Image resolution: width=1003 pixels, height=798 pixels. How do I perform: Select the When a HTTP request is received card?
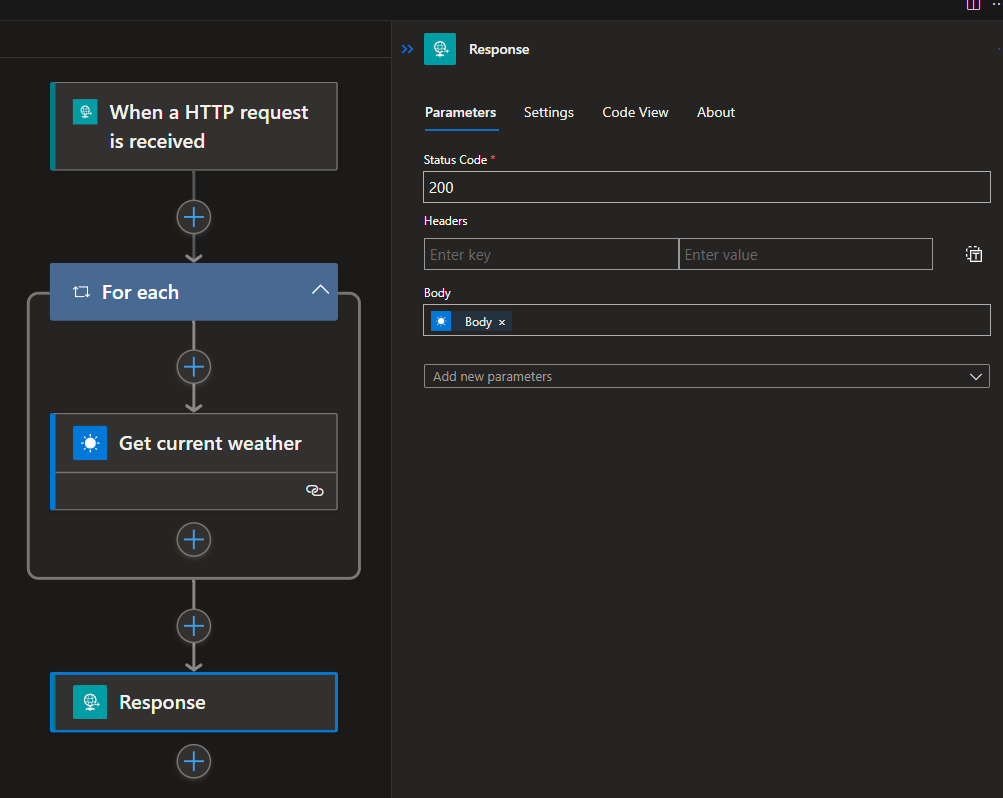(194, 127)
